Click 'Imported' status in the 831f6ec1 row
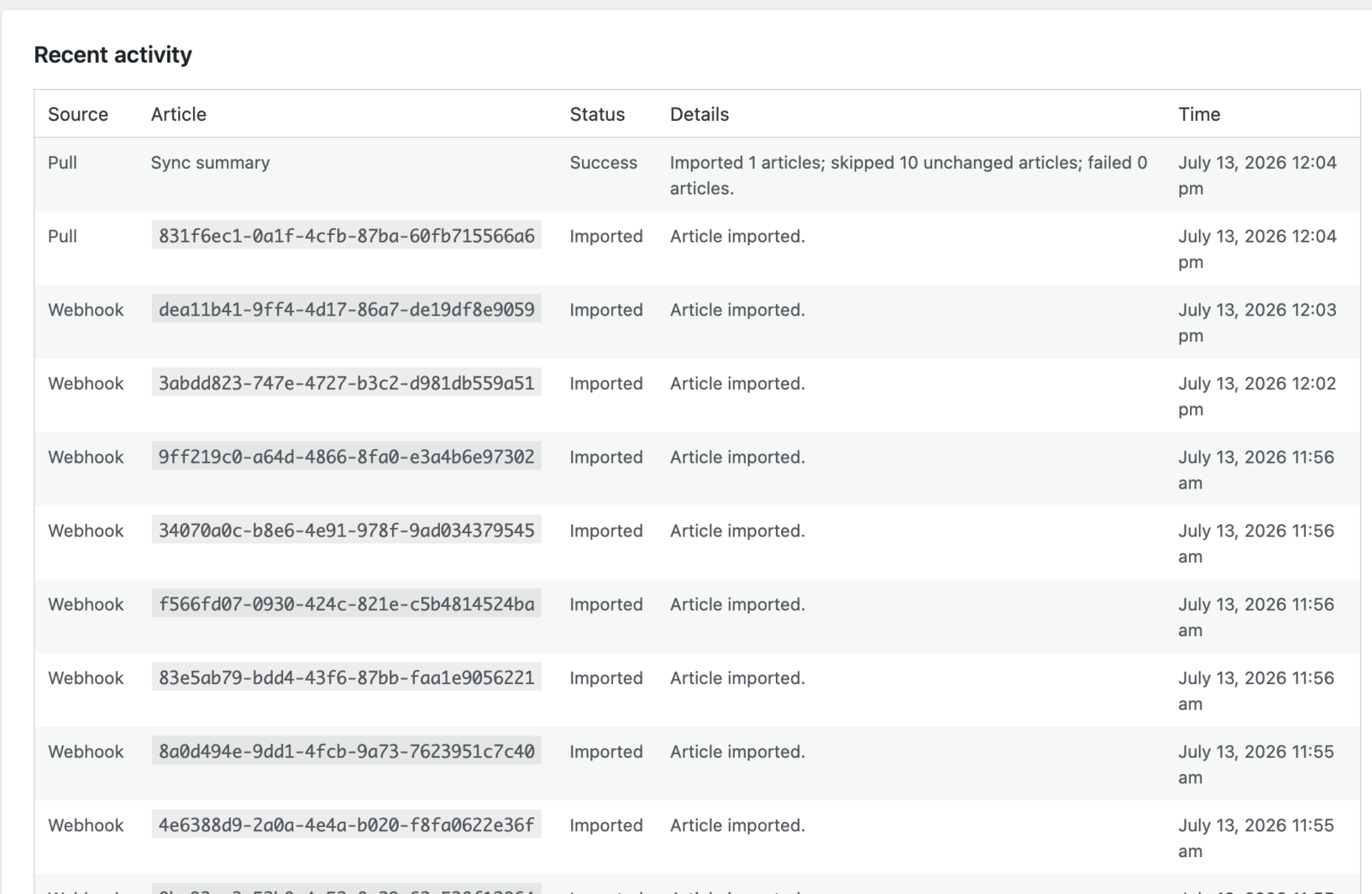 (605, 237)
